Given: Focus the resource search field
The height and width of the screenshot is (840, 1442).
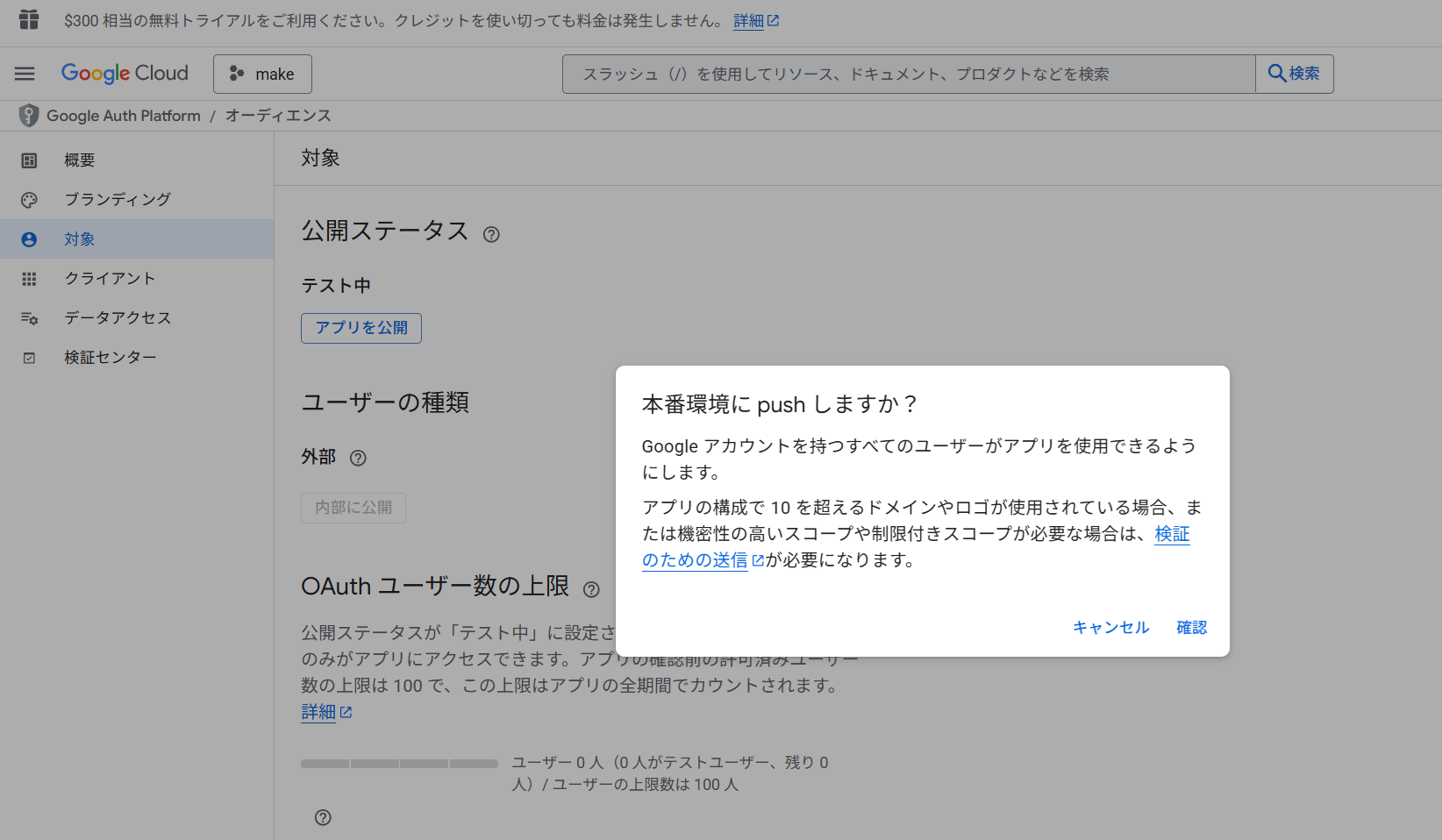Looking at the screenshot, I should pyautogui.click(x=909, y=74).
